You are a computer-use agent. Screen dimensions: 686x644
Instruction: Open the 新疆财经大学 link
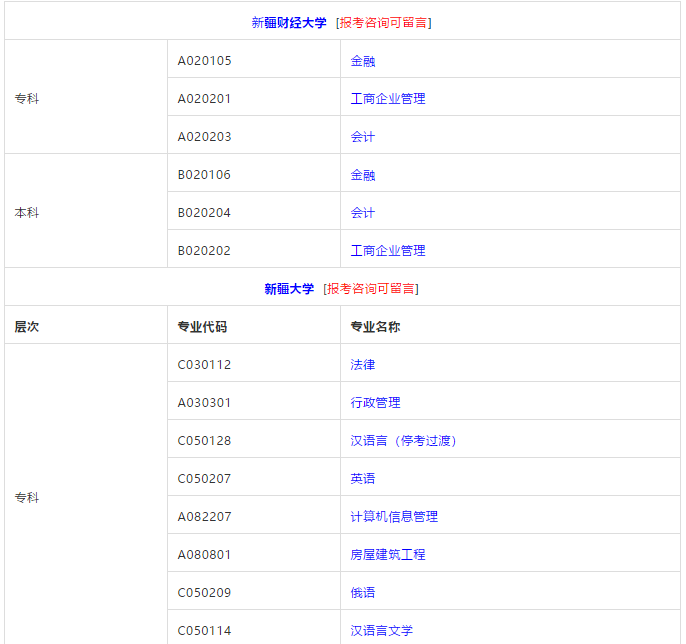click(x=289, y=23)
